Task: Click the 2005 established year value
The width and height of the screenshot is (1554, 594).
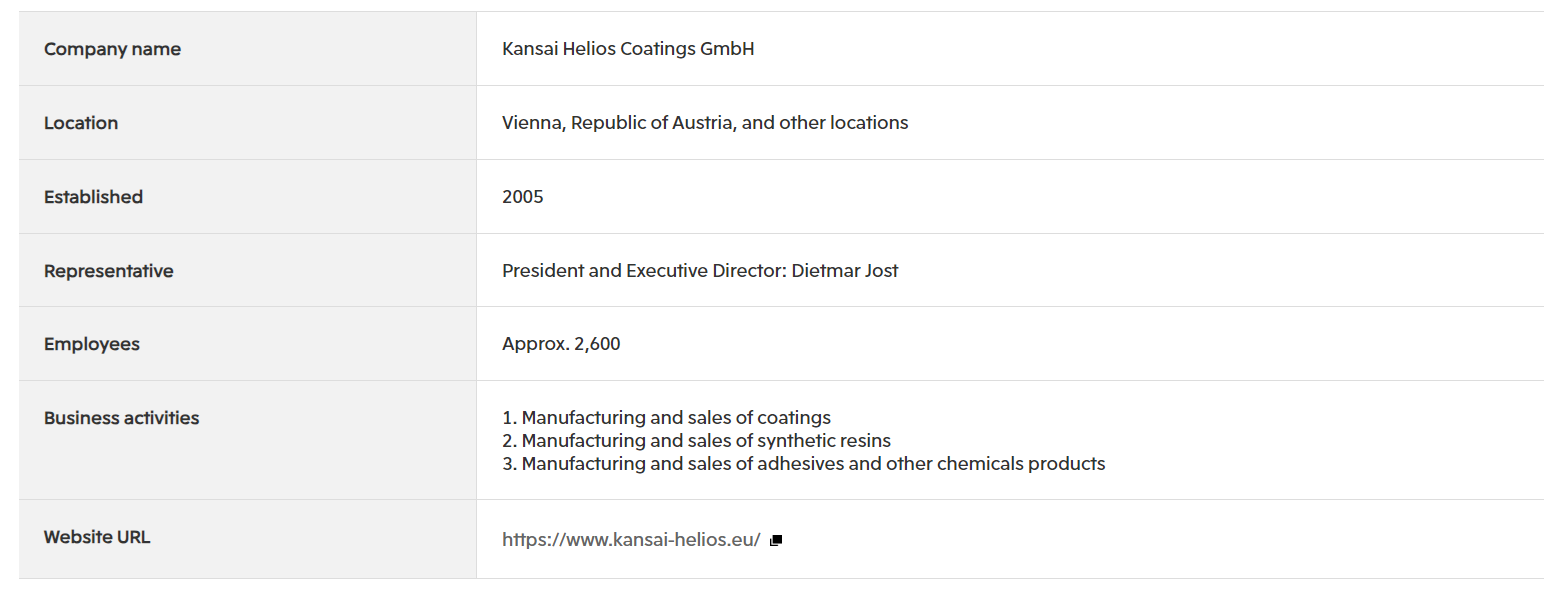Action: pyautogui.click(x=523, y=197)
